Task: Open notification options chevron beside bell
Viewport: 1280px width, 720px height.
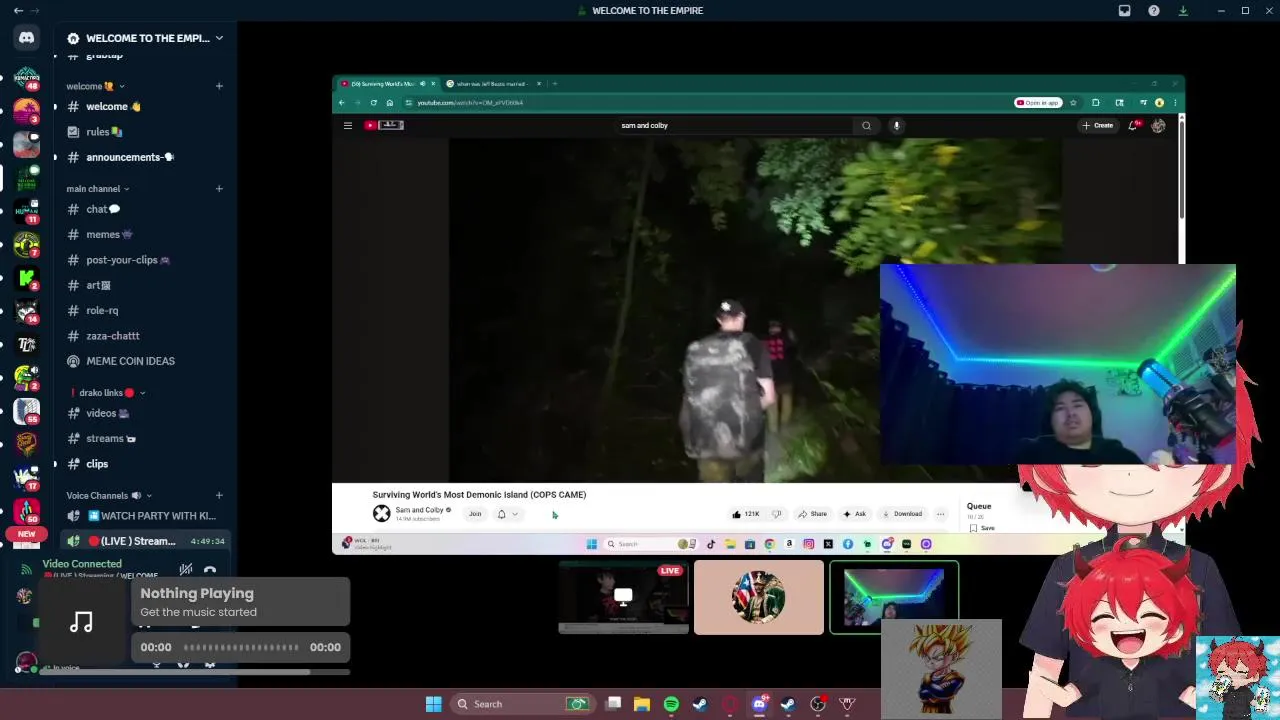Action: pyautogui.click(x=515, y=514)
